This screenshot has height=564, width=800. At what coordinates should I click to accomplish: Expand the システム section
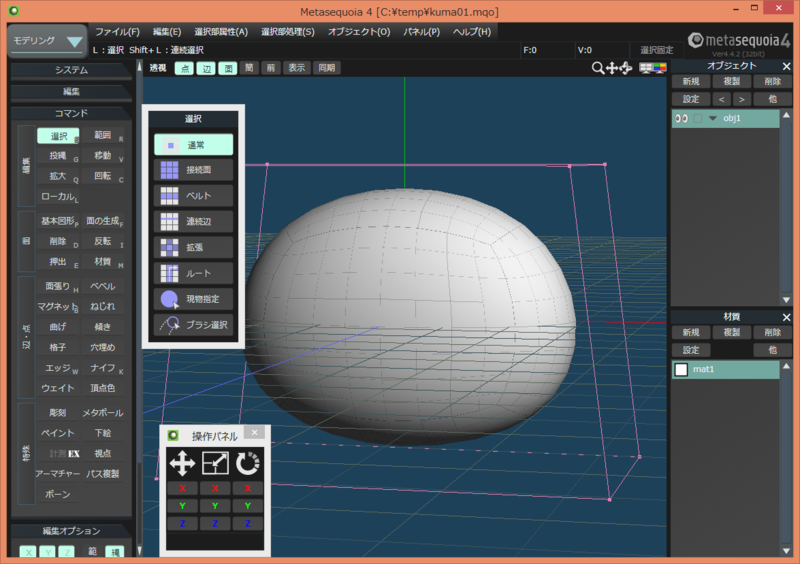(71, 70)
